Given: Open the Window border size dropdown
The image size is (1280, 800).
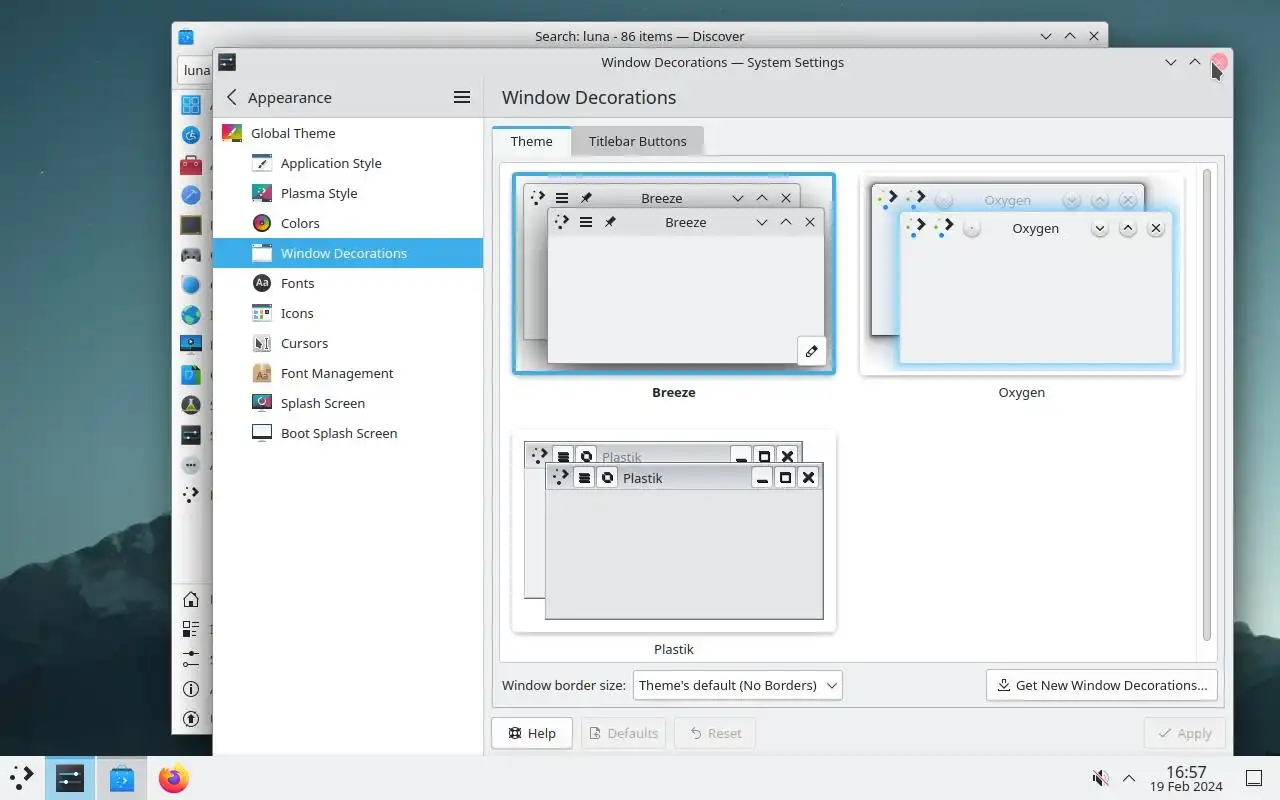Looking at the screenshot, I should tap(738, 685).
